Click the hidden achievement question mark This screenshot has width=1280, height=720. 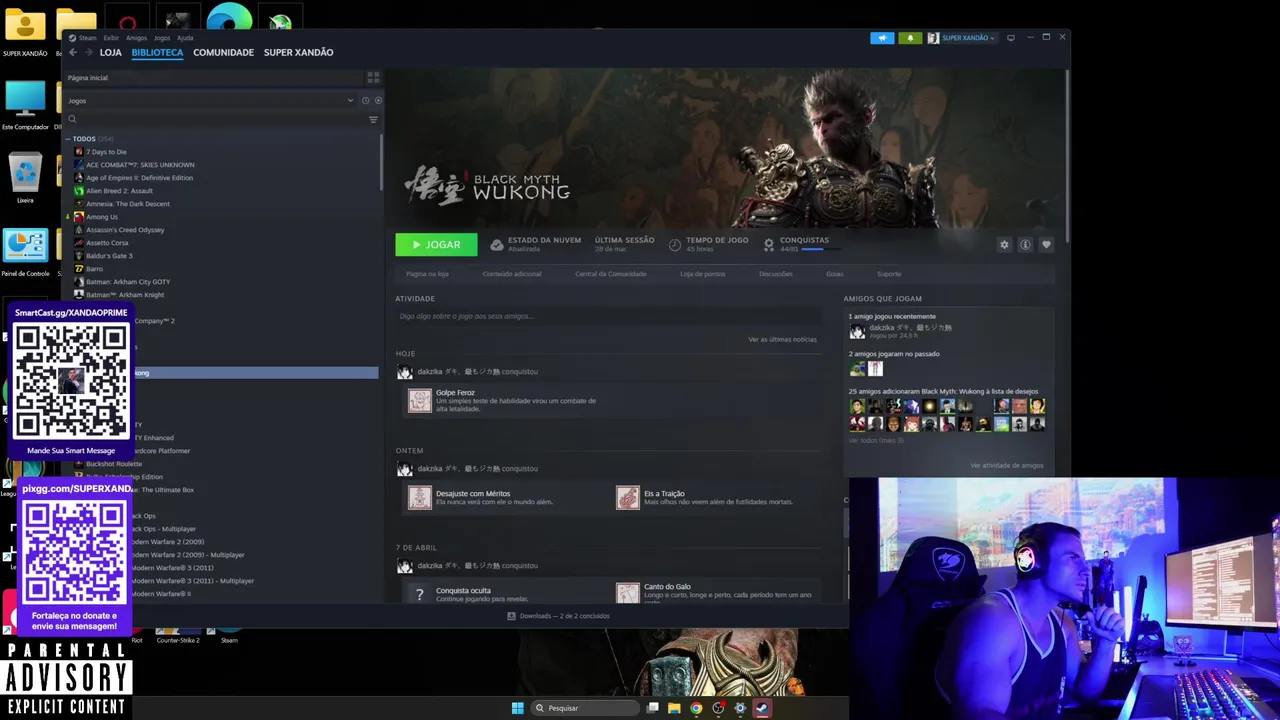click(420, 593)
